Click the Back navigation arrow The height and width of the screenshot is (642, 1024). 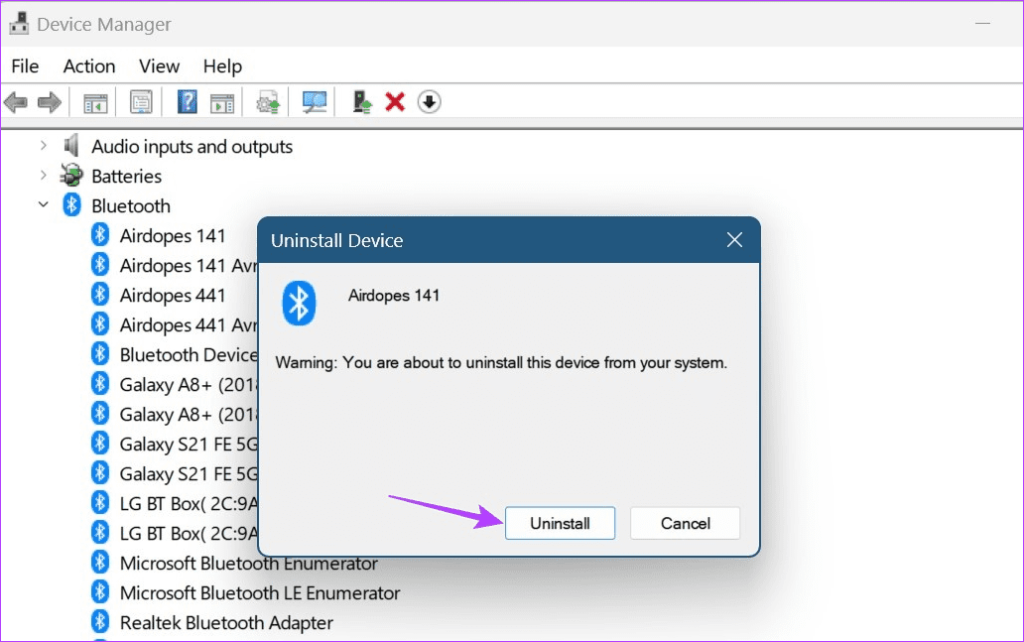[x=16, y=101]
